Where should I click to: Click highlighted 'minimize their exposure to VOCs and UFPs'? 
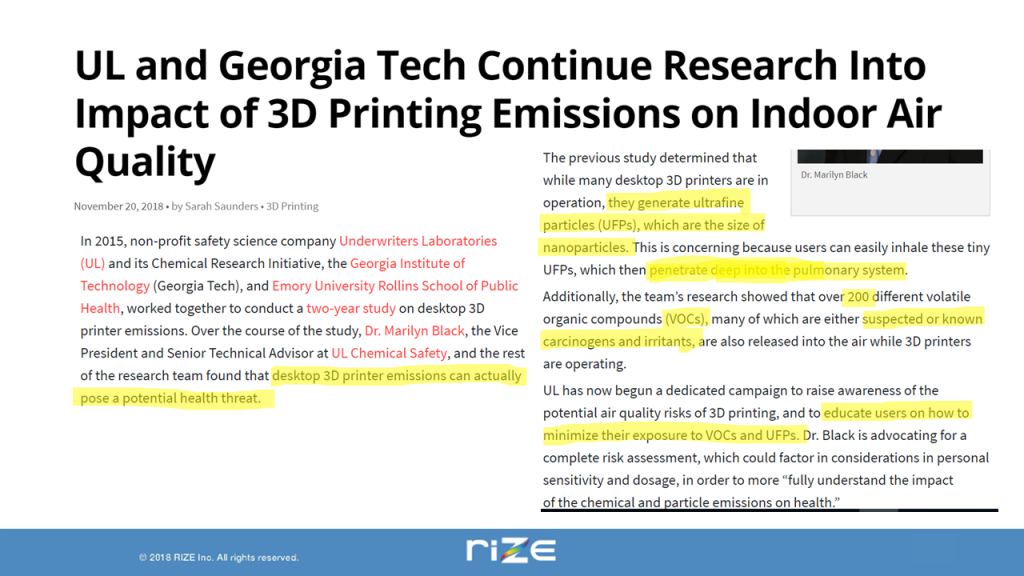click(671, 436)
